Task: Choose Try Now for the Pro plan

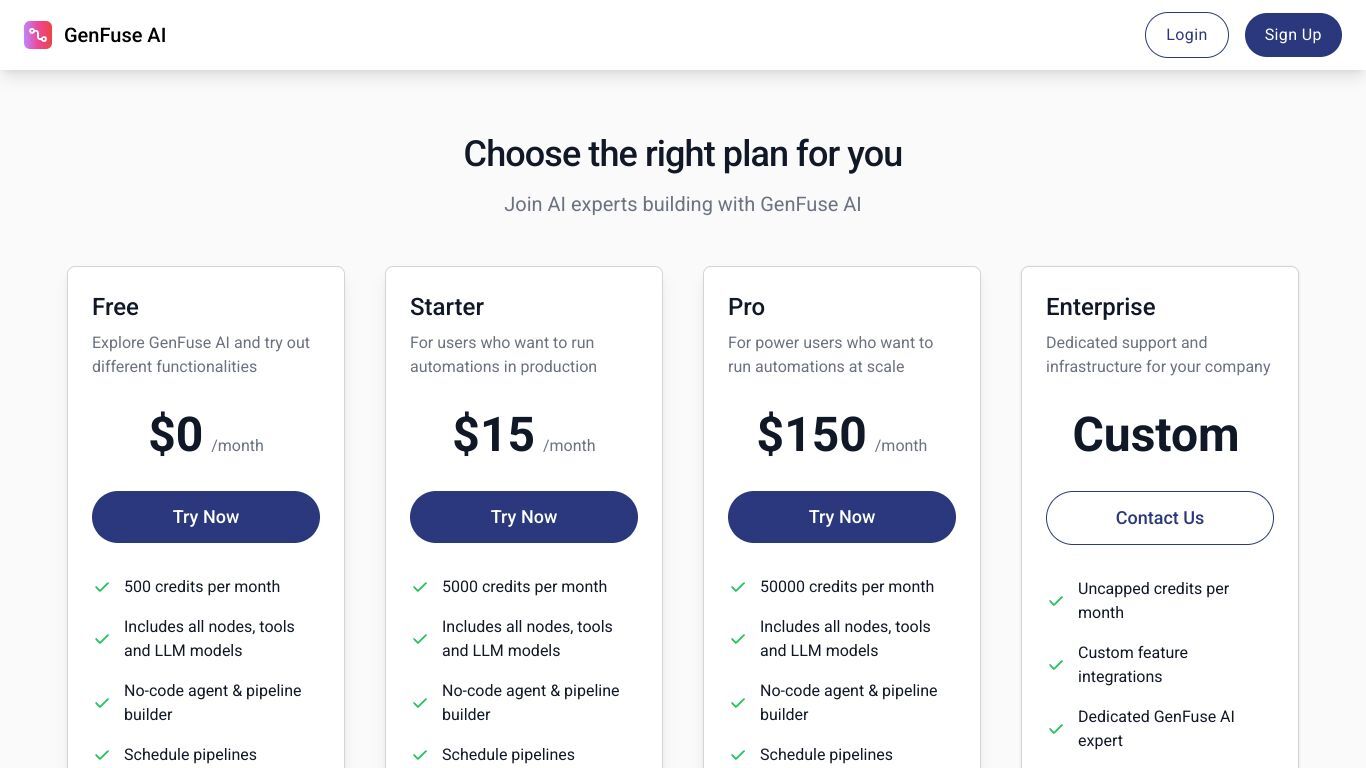Action: pyautogui.click(x=842, y=517)
